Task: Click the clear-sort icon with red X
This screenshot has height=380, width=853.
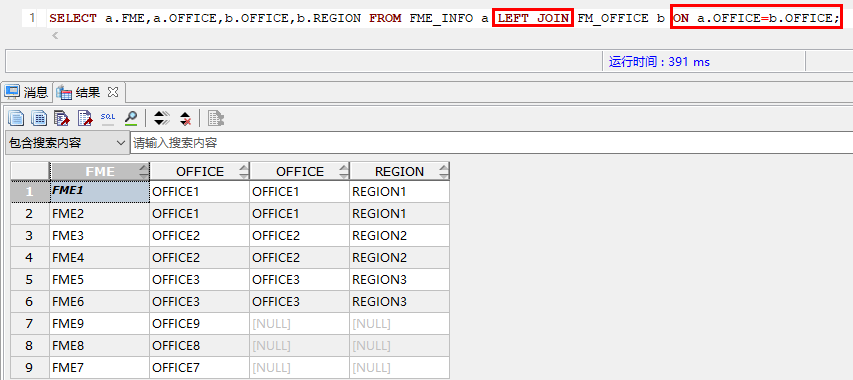Action: coord(186,118)
